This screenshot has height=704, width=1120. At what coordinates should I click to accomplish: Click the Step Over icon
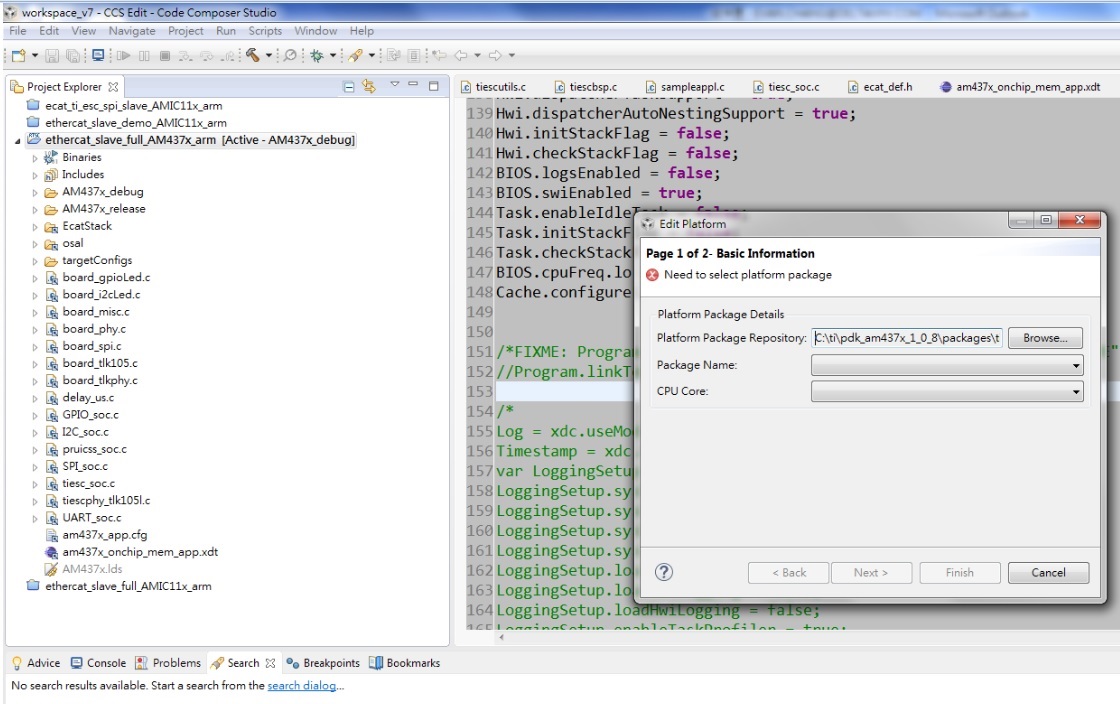pyautogui.click(x=207, y=56)
